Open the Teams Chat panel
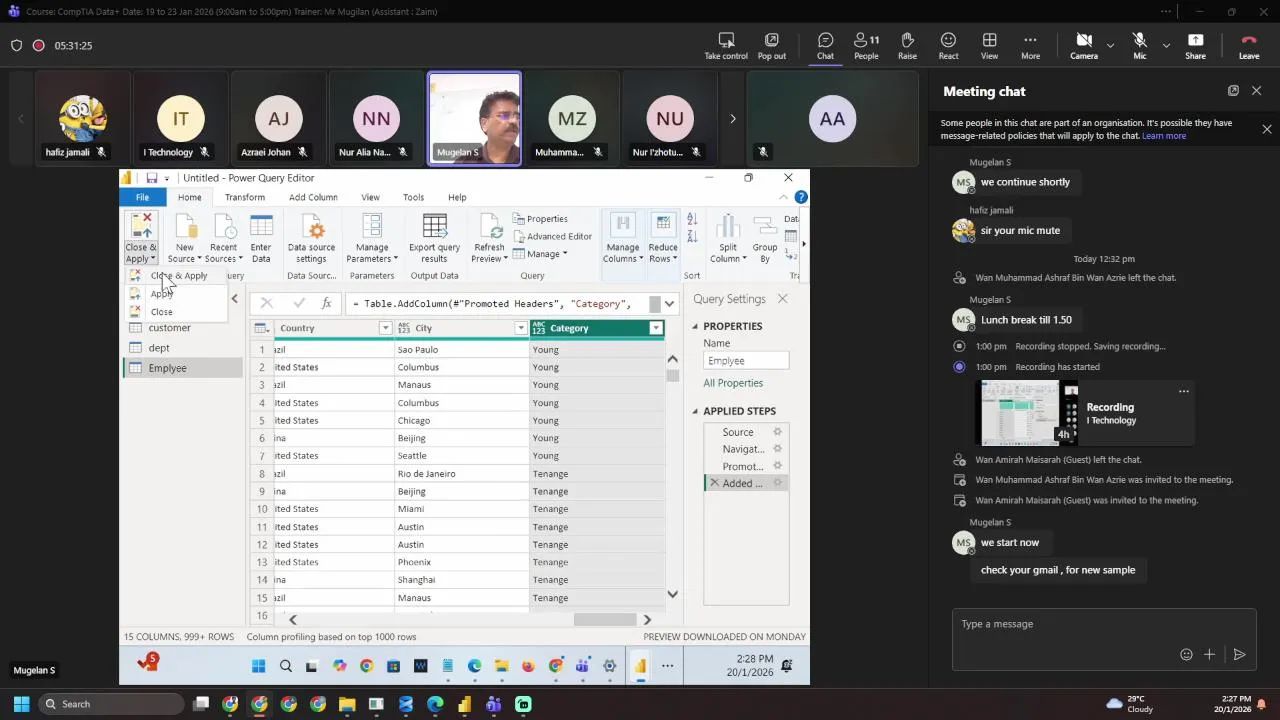 click(825, 45)
